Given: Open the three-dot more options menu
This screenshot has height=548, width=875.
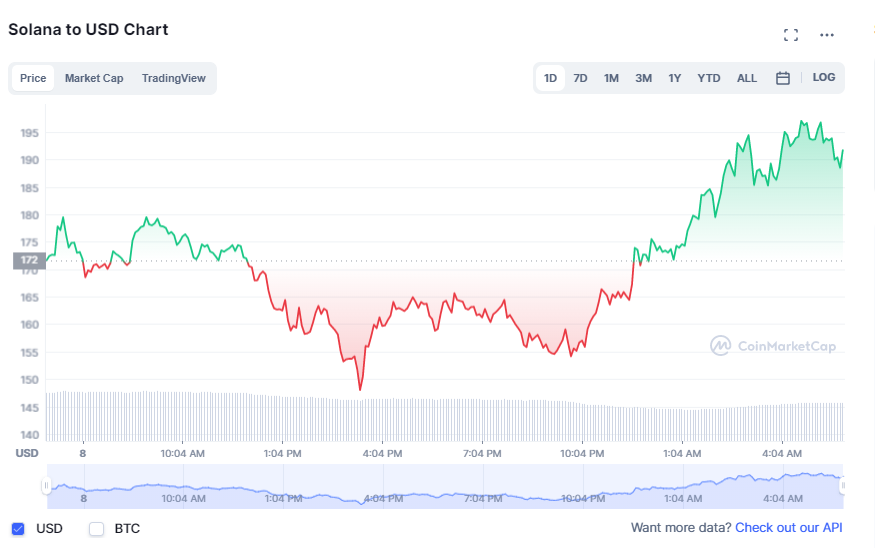Looking at the screenshot, I should (826, 35).
